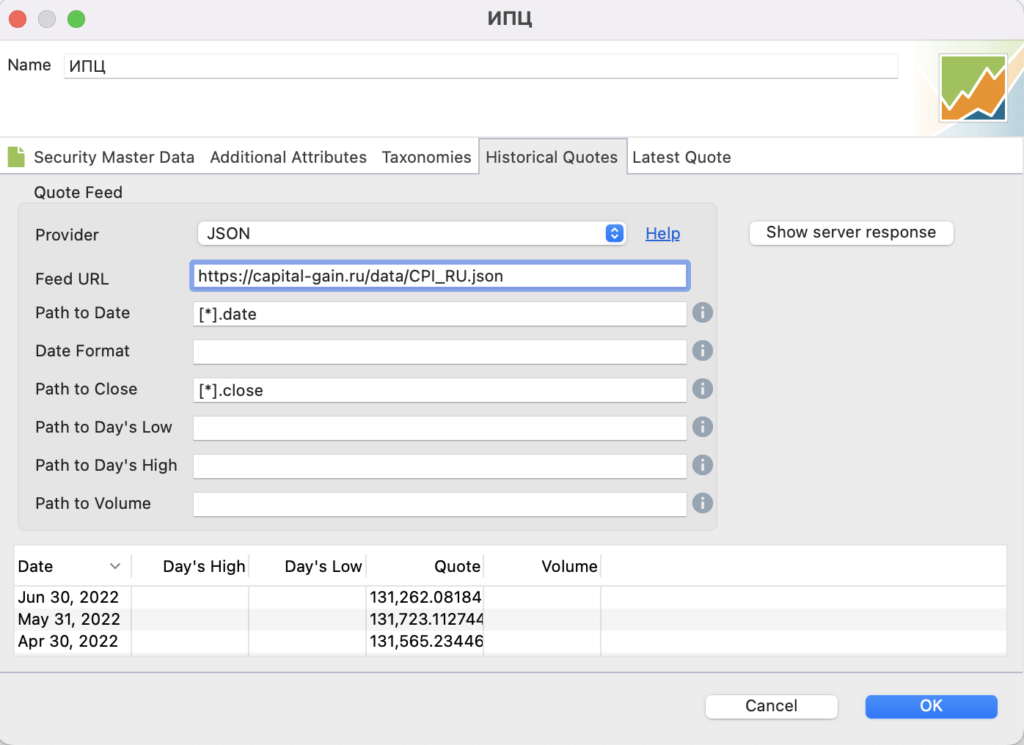Click the info icon beside Path to Date

(x=702, y=313)
